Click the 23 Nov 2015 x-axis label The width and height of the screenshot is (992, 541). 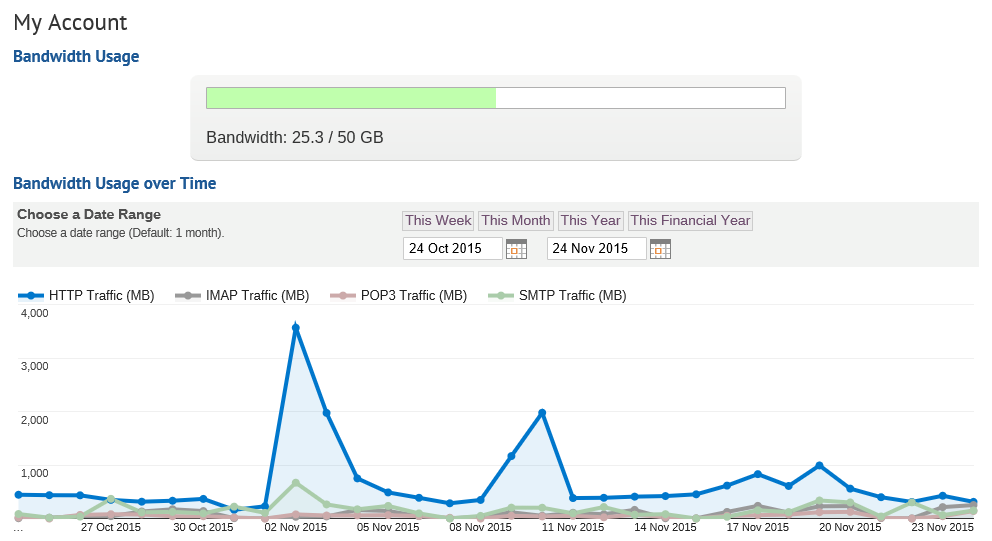click(943, 527)
